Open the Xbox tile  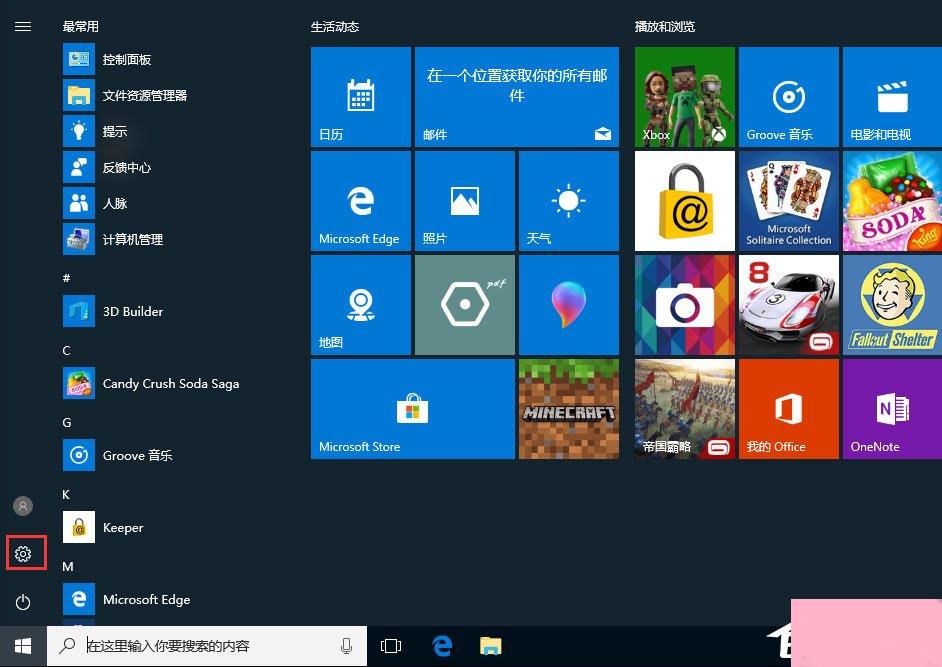click(x=684, y=97)
